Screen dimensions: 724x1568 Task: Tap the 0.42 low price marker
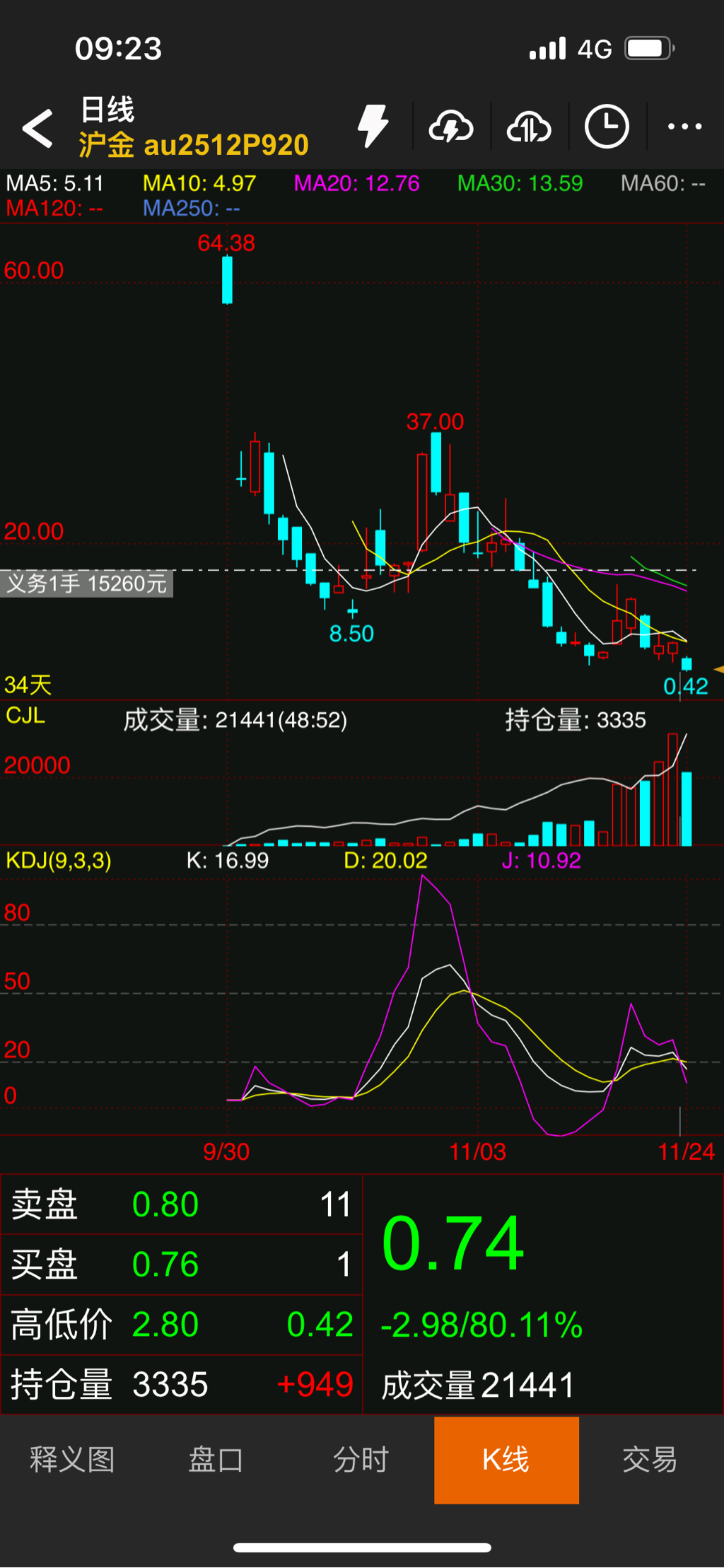point(686,686)
